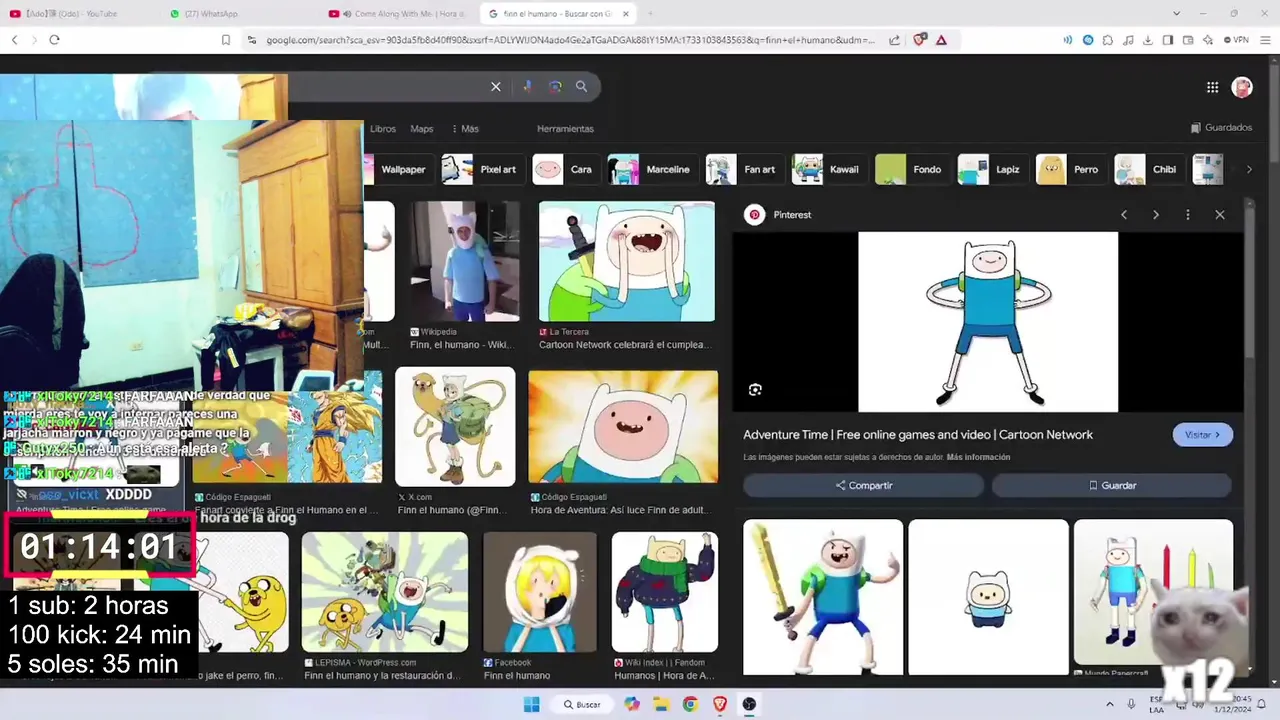Select the Cara suggestion chip

point(565,170)
